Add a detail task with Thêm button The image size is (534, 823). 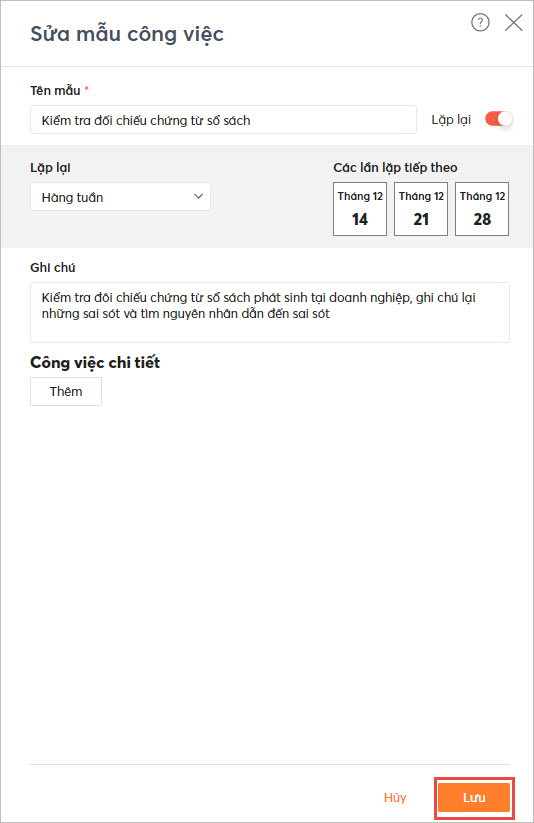66,392
